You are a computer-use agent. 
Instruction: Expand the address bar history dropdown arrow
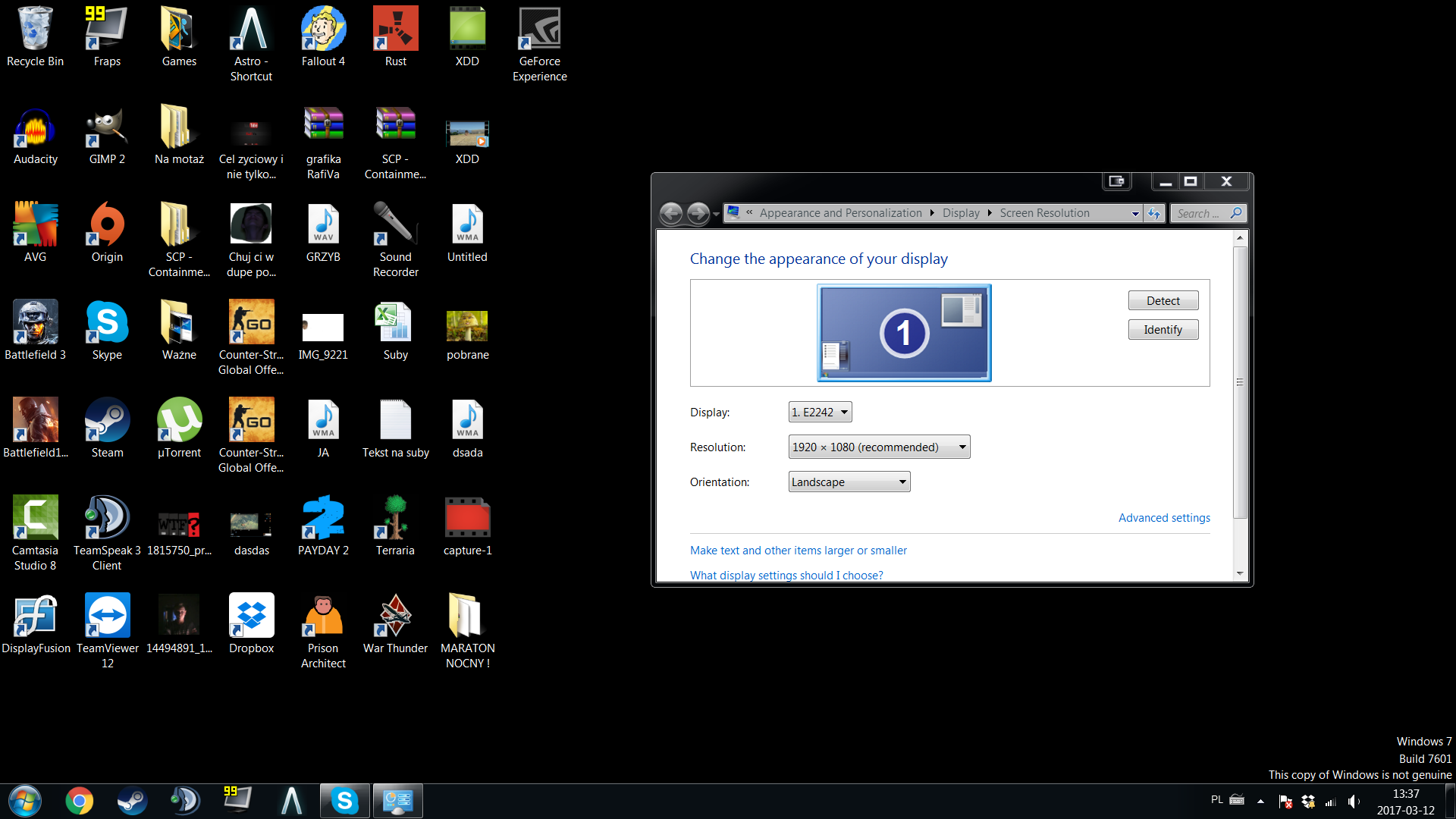pyautogui.click(x=1134, y=214)
